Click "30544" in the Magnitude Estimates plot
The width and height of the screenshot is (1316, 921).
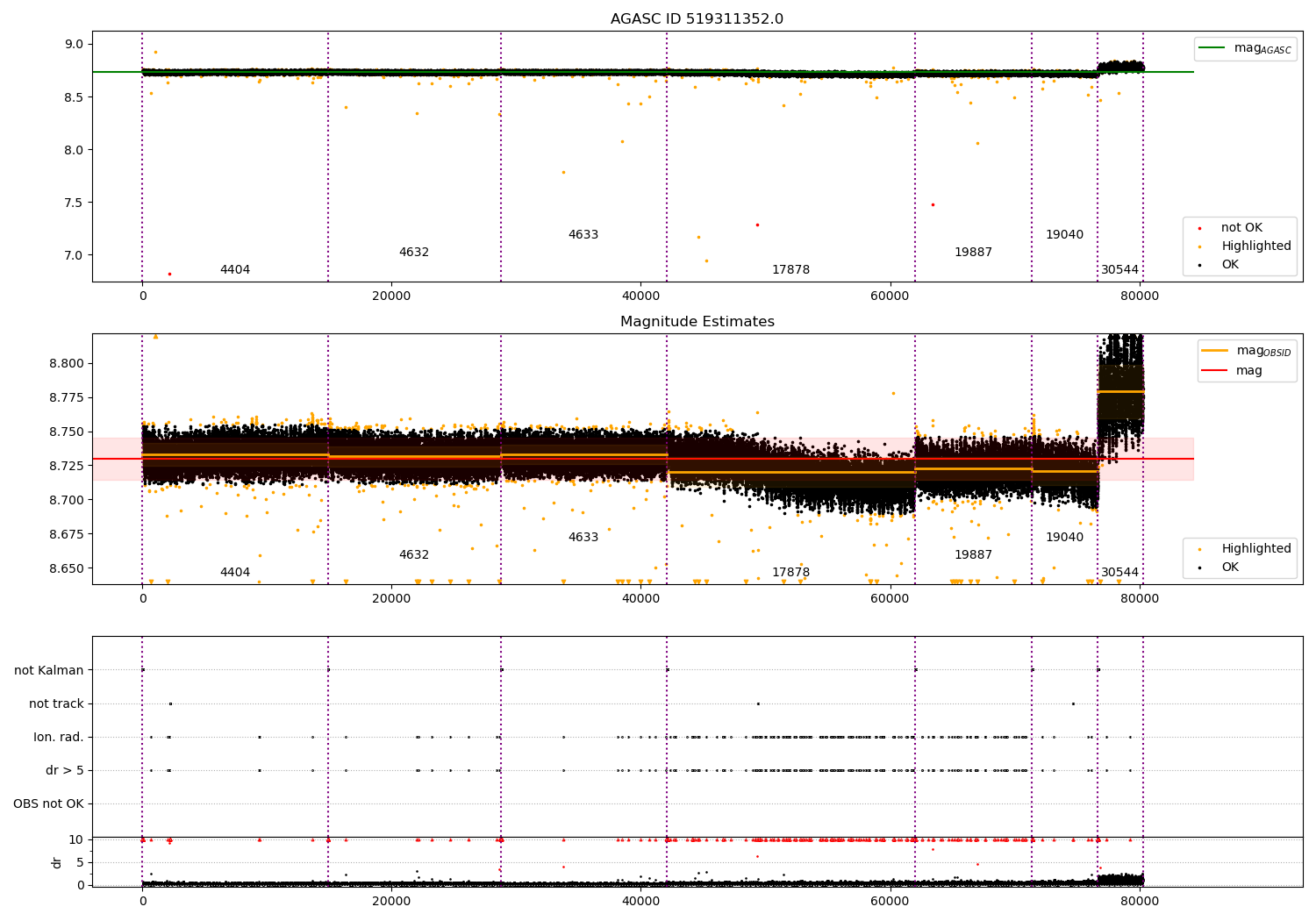[x=1120, y=573]
